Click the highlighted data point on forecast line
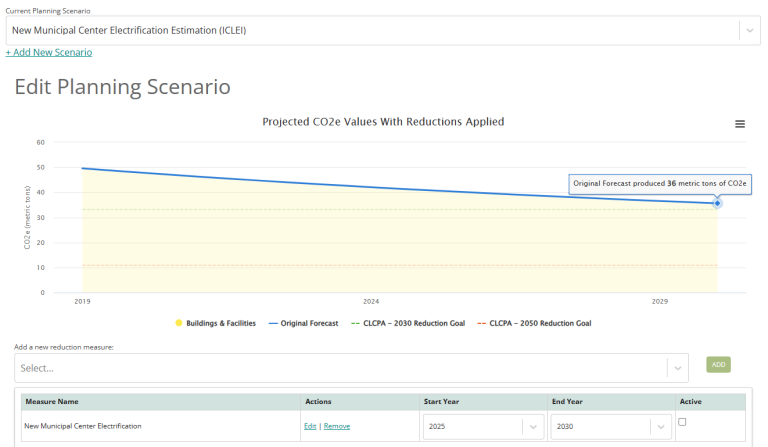 [717, 203]
